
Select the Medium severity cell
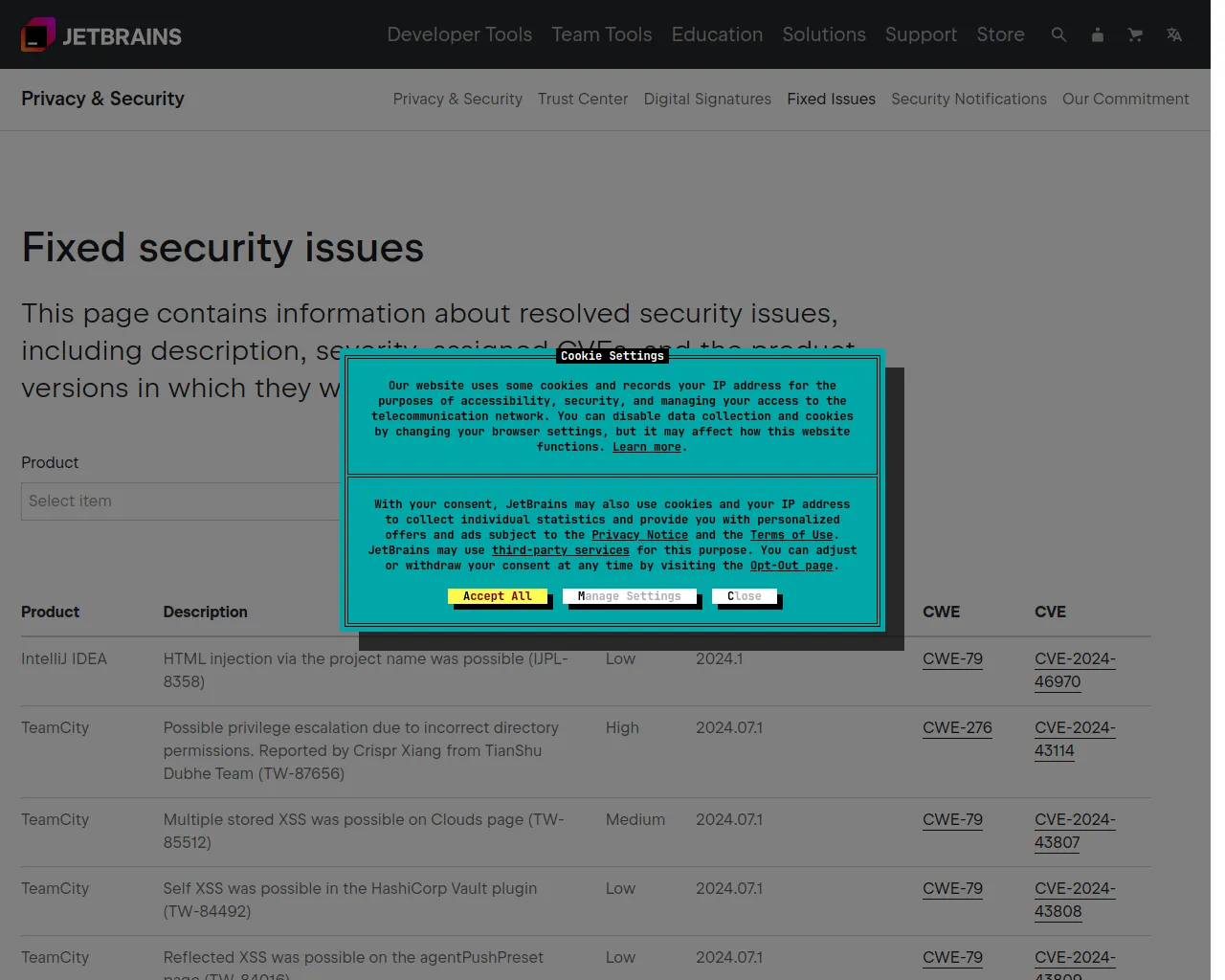[x=635, y=819]
